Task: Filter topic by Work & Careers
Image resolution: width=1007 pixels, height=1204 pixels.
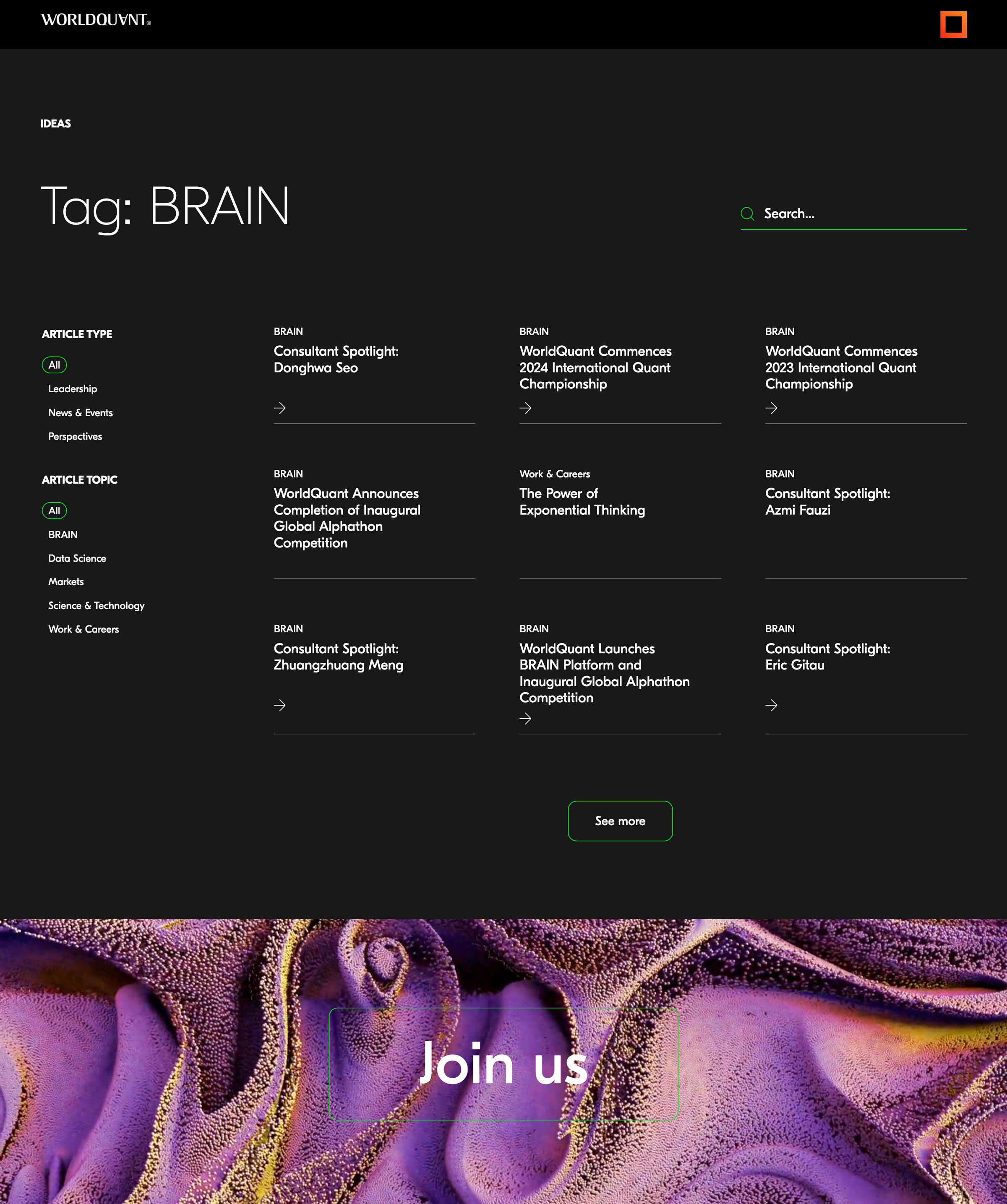Action: pyautogui.click(x=84, y=629)
